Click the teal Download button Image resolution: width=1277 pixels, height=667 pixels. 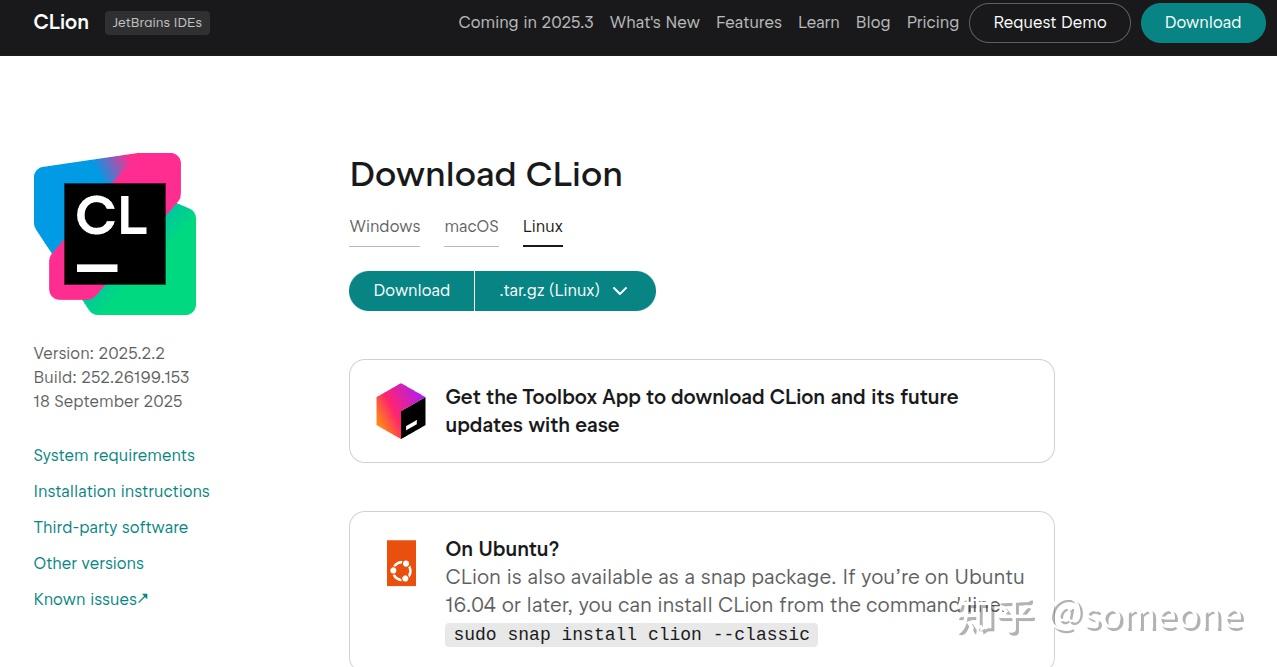pos(410,290)
